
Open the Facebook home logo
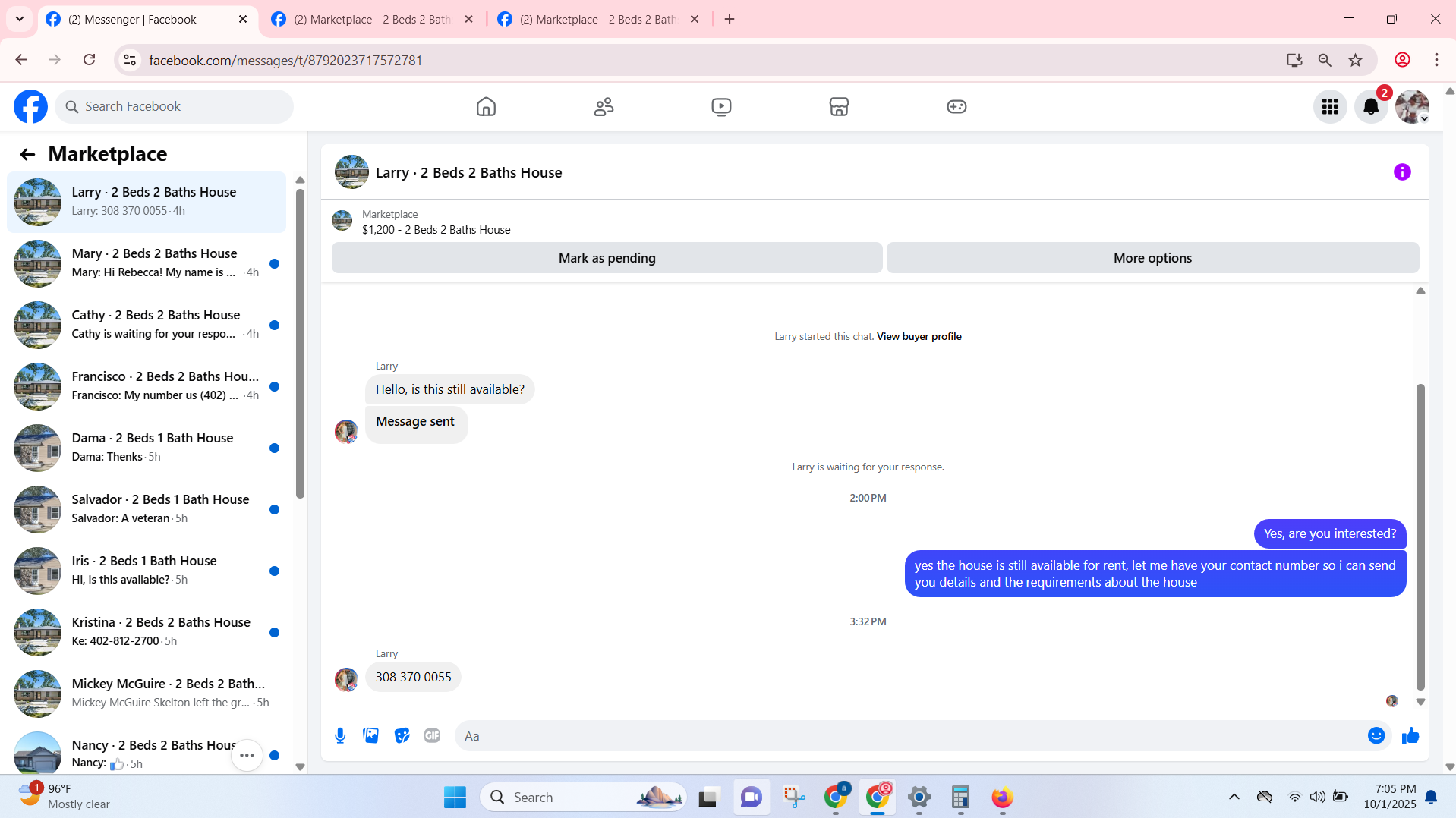(x=30, y=107)
